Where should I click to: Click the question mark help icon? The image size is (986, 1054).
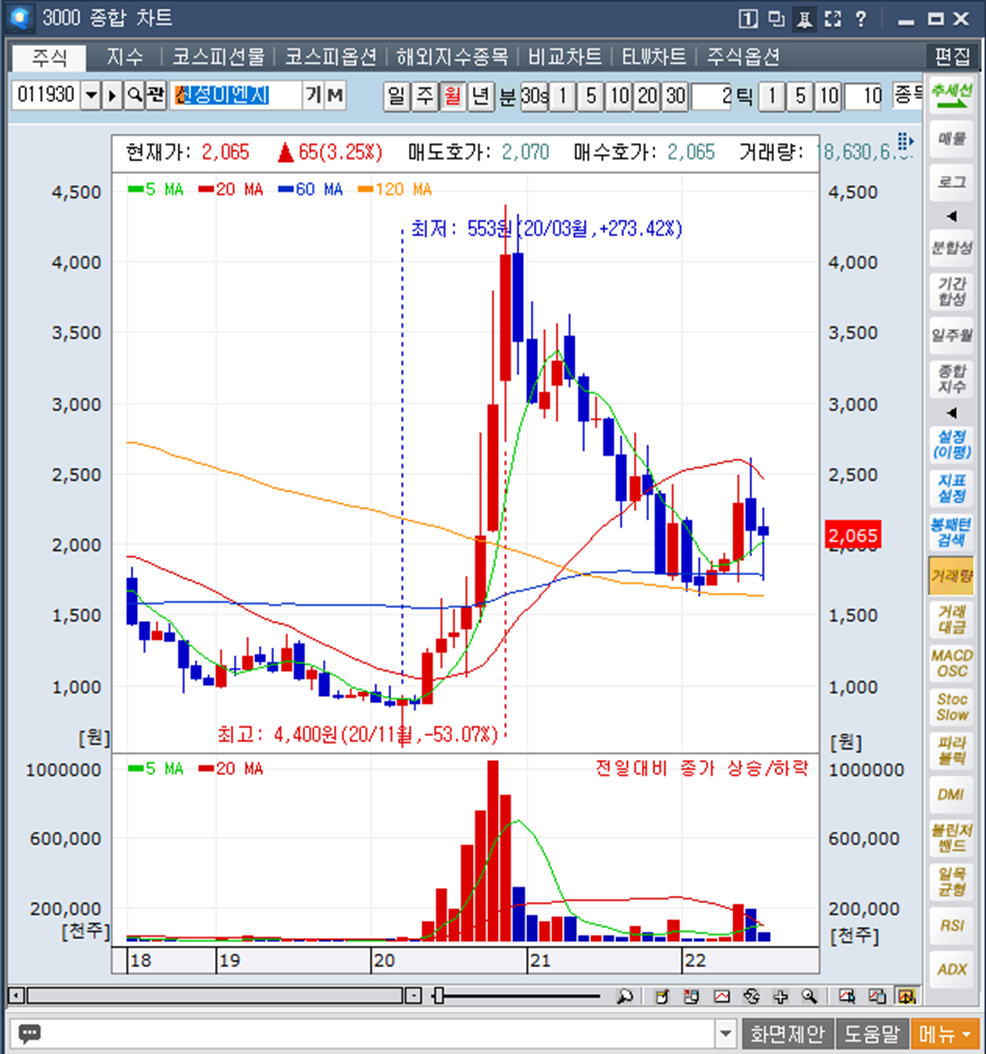pyautogui.click(x=861, y=19)
